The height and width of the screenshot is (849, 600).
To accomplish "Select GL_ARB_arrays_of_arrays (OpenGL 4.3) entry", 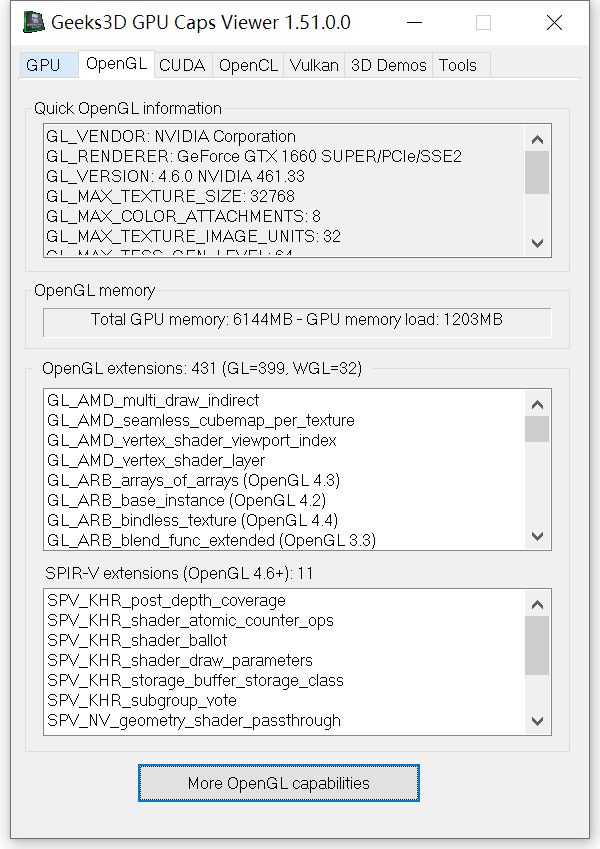I will click(193, 481).
